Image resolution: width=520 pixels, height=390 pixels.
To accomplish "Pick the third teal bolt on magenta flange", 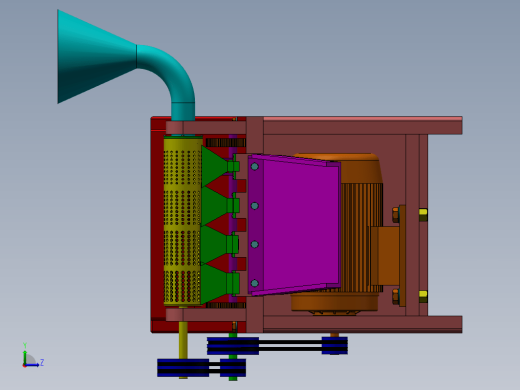I will (x=255, y=244).
